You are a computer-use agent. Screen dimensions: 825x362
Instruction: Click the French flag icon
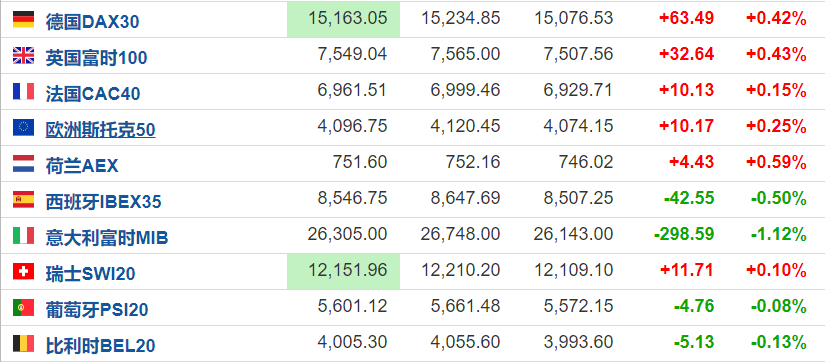pyautogui.click(x=24, y=92)
